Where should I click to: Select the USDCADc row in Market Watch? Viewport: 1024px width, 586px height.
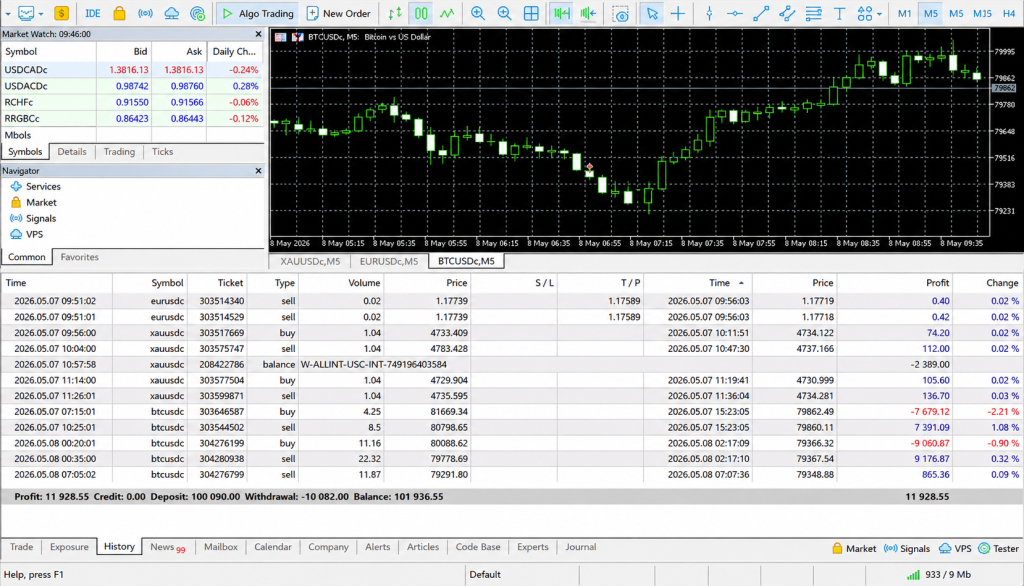pos(132,69)
